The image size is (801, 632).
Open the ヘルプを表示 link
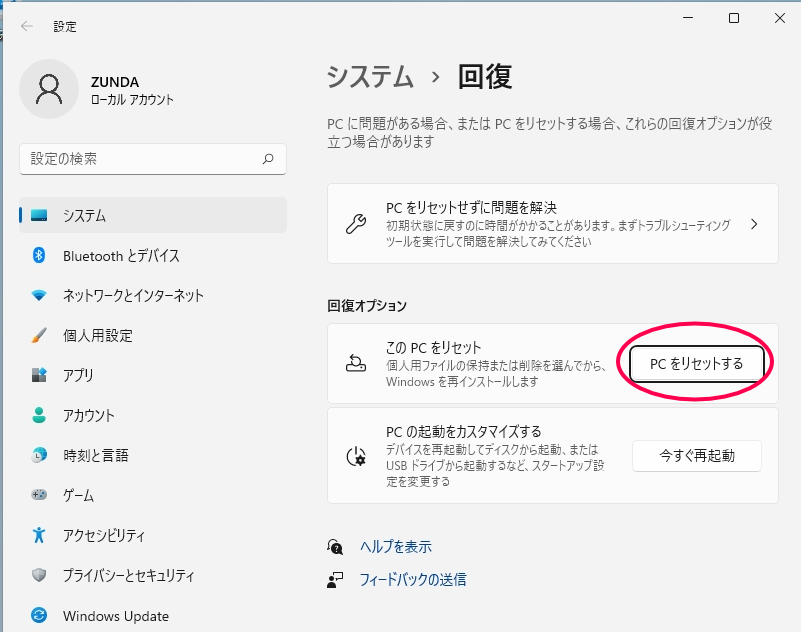(x=396, y=547)
